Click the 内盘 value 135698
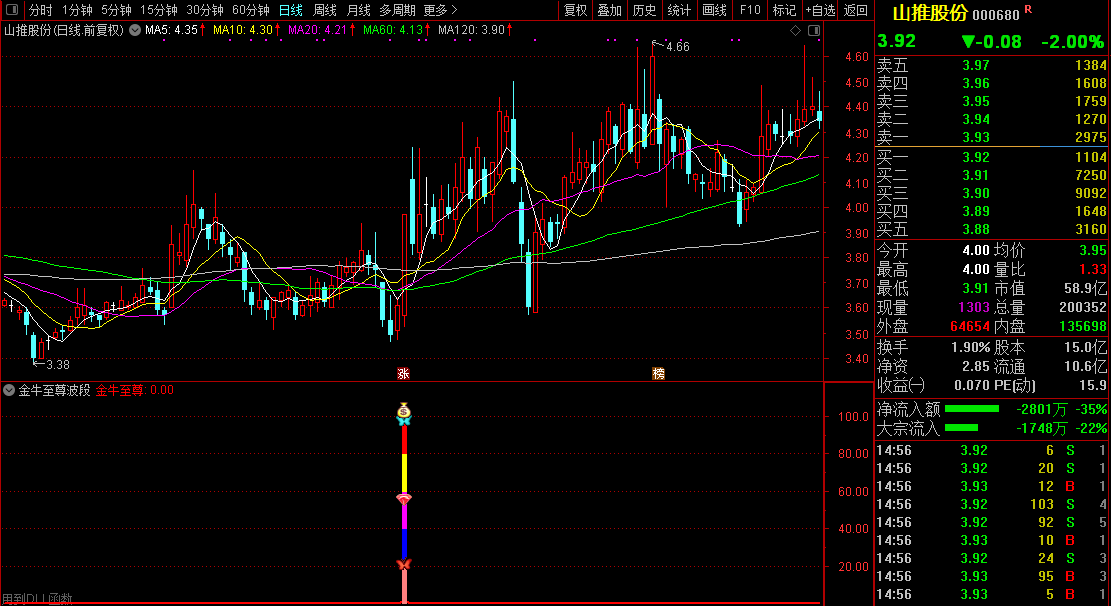Viewport: 1111px width, 606px height. pyautogui.click(x=1082, y=326)
